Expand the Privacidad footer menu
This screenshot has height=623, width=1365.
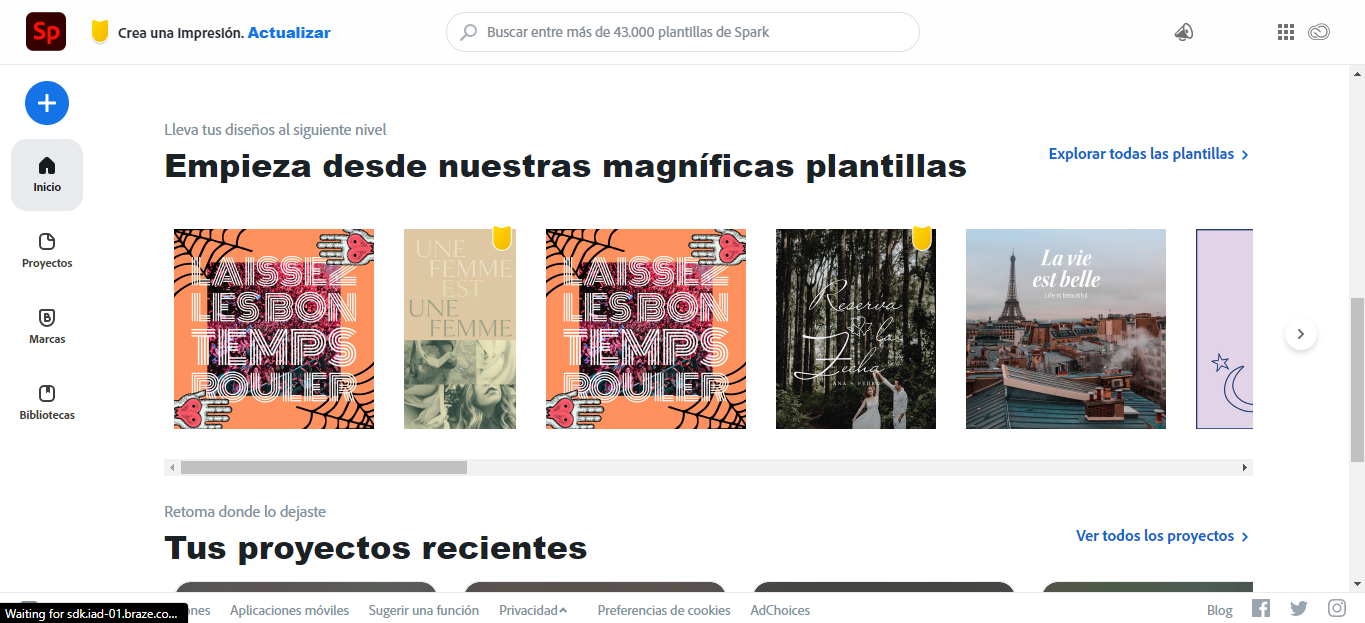(533, 610)
